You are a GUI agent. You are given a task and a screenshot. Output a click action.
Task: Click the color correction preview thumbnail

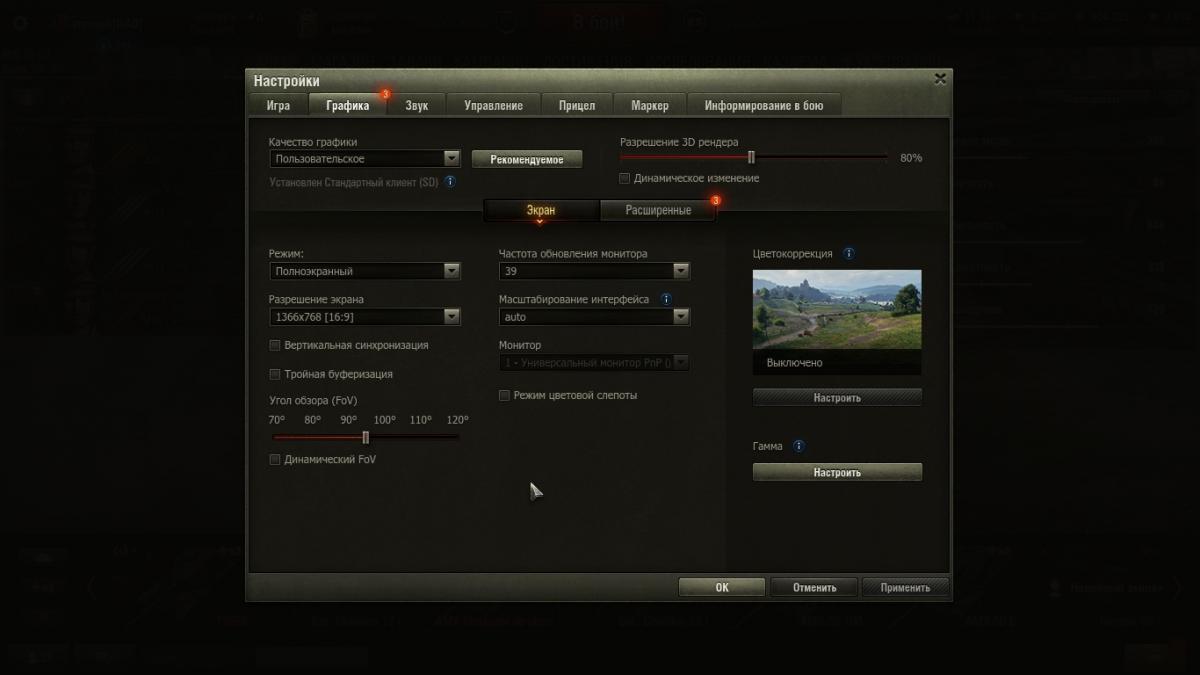pos(837,309)
